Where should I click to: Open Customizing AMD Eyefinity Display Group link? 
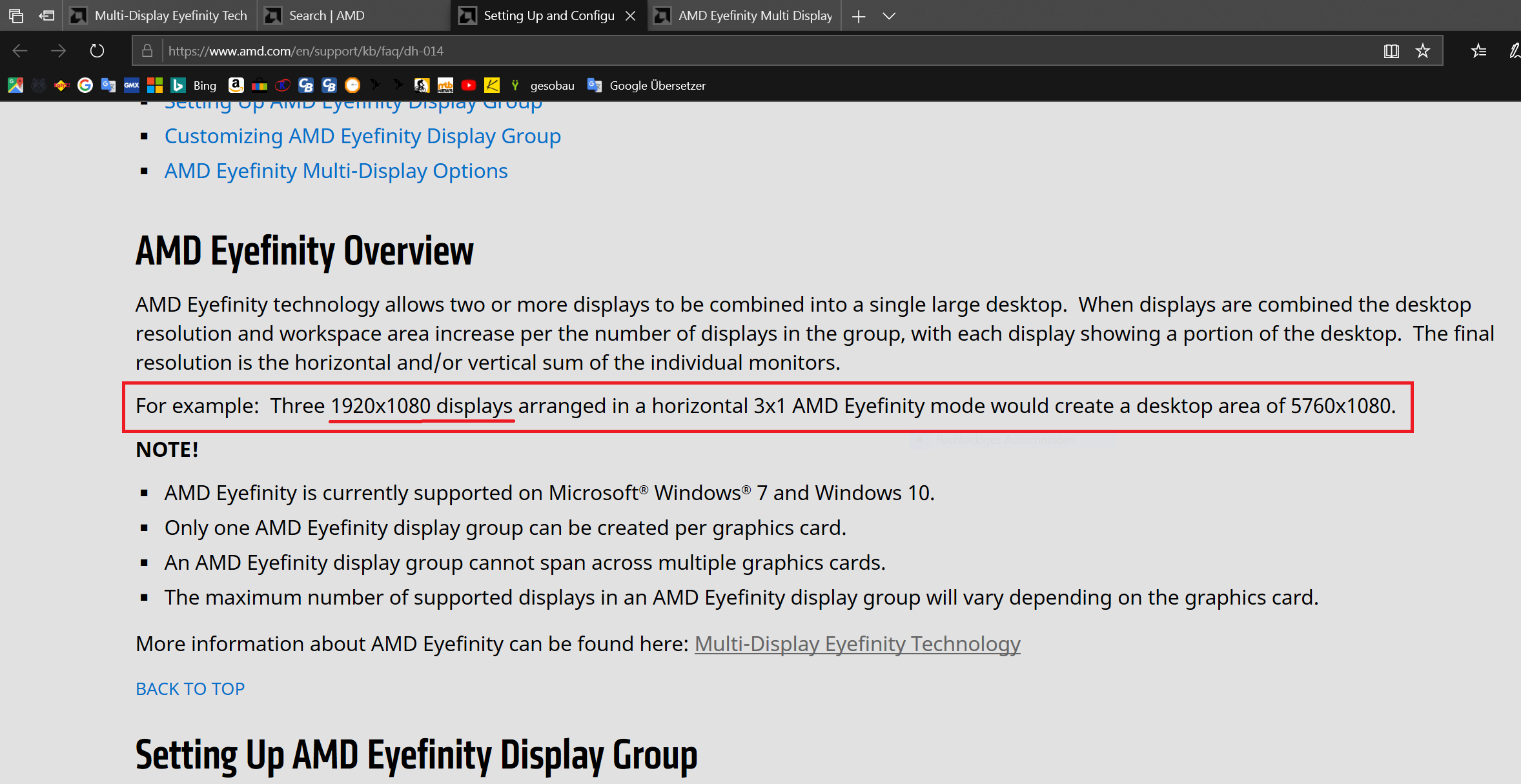click(x=363, y=136)
